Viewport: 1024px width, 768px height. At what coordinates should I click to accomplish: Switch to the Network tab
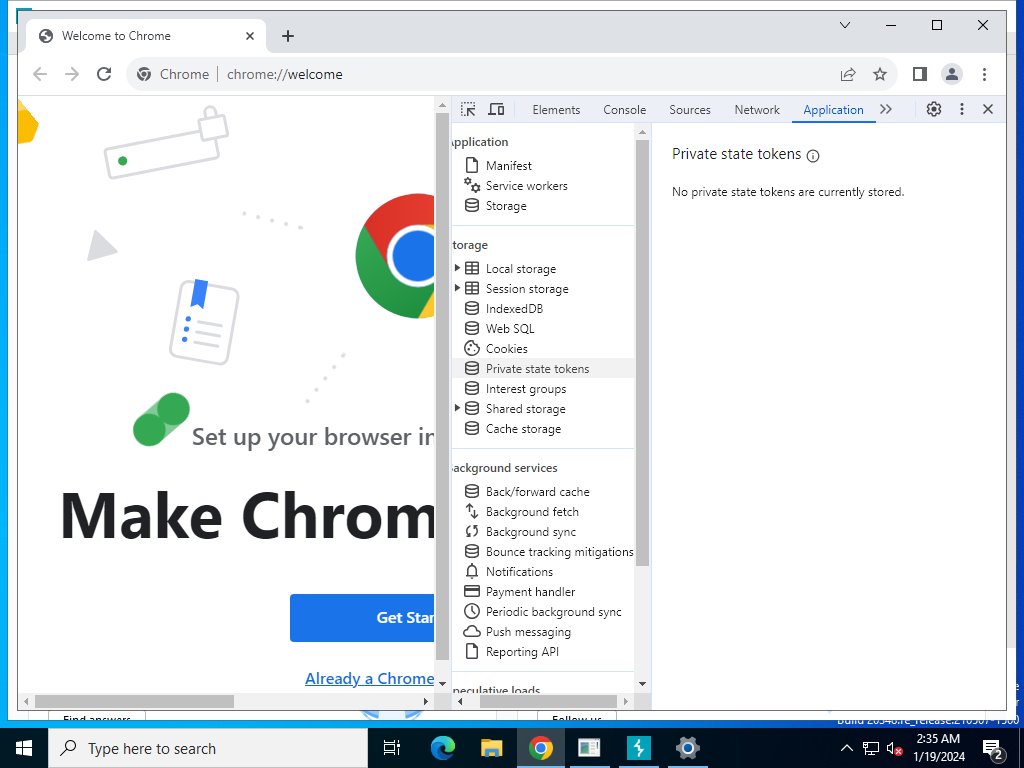[757, 110]
